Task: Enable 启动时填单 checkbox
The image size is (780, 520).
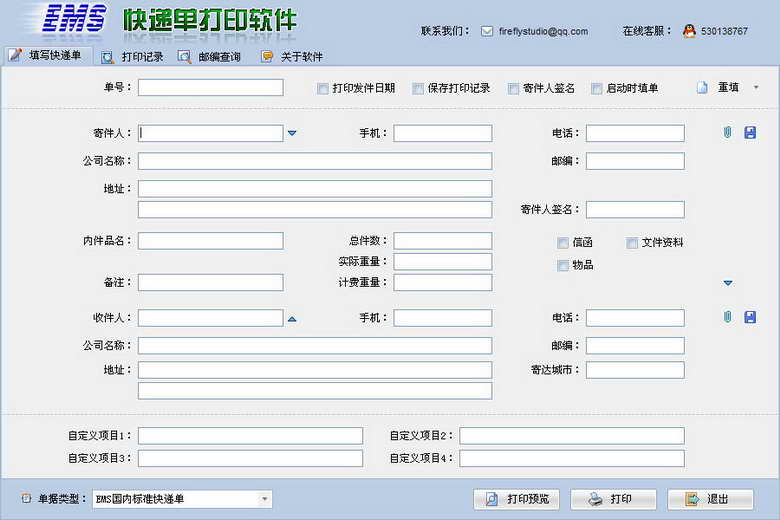Action: [596, 89]
